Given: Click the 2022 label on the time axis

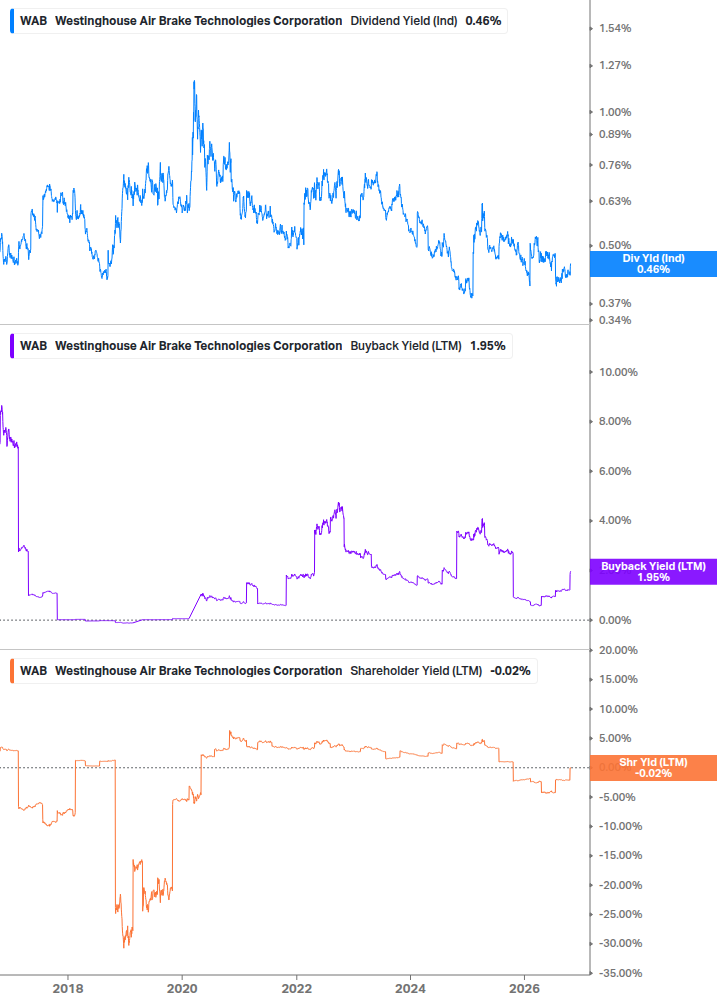Looking at the screenshot, I should (297, 988).
